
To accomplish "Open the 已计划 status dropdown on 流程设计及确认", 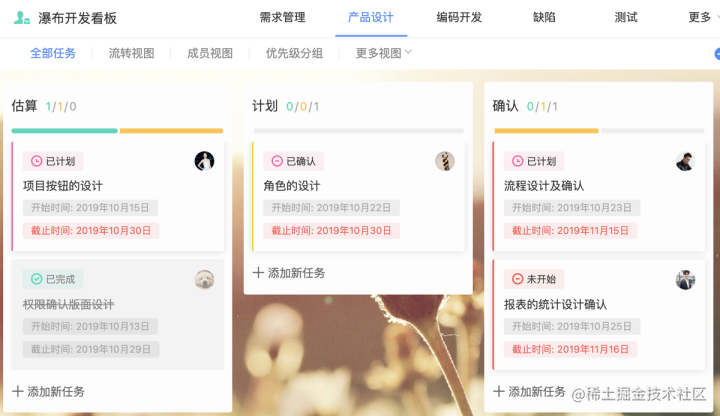I will click(x=534, y=161).
